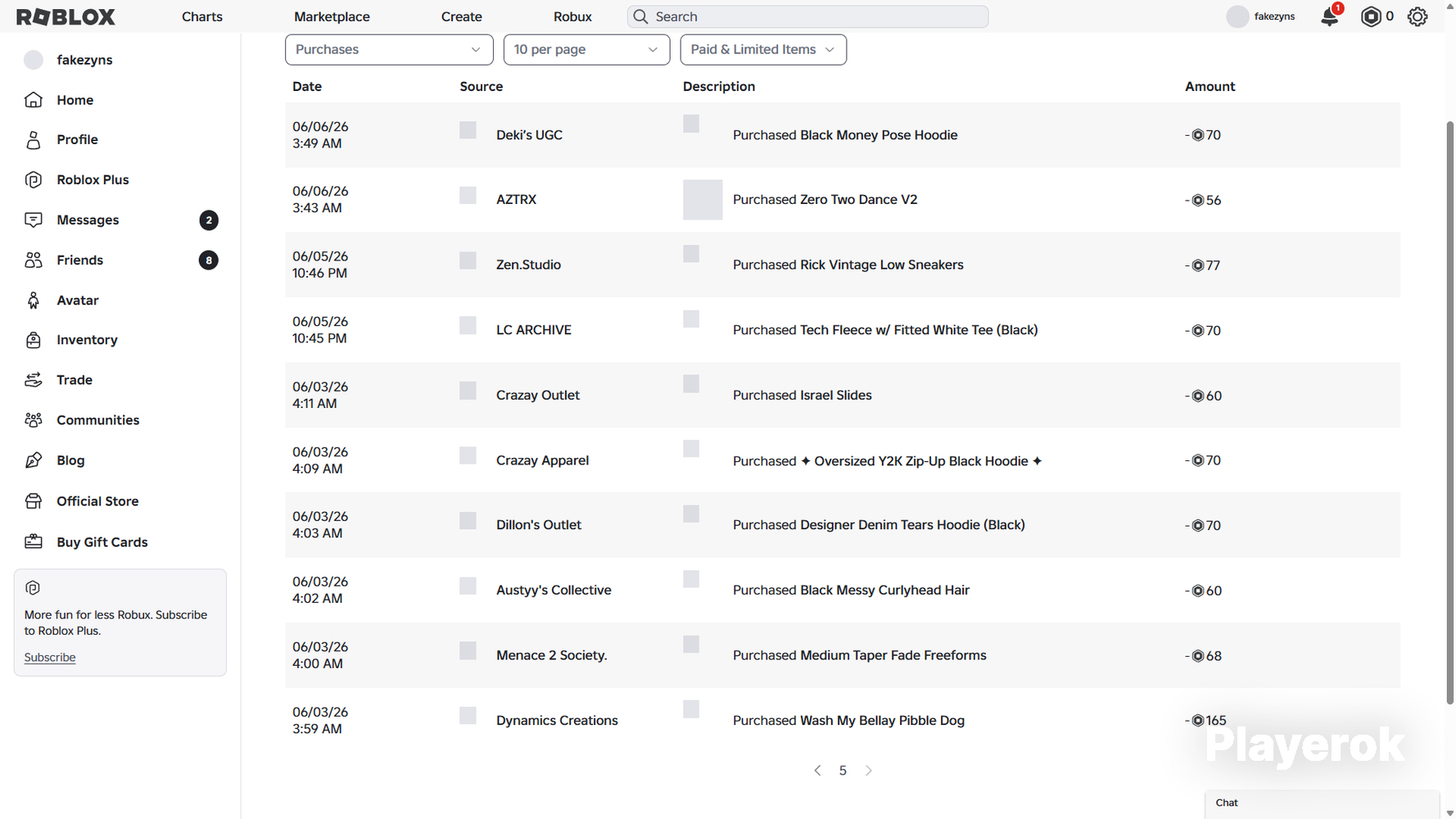Image resolution: width=1456 pixels, height=819 pixels.
Task: Open the Chat panel
Action: pyautogui.click(x=1322, y=803)
